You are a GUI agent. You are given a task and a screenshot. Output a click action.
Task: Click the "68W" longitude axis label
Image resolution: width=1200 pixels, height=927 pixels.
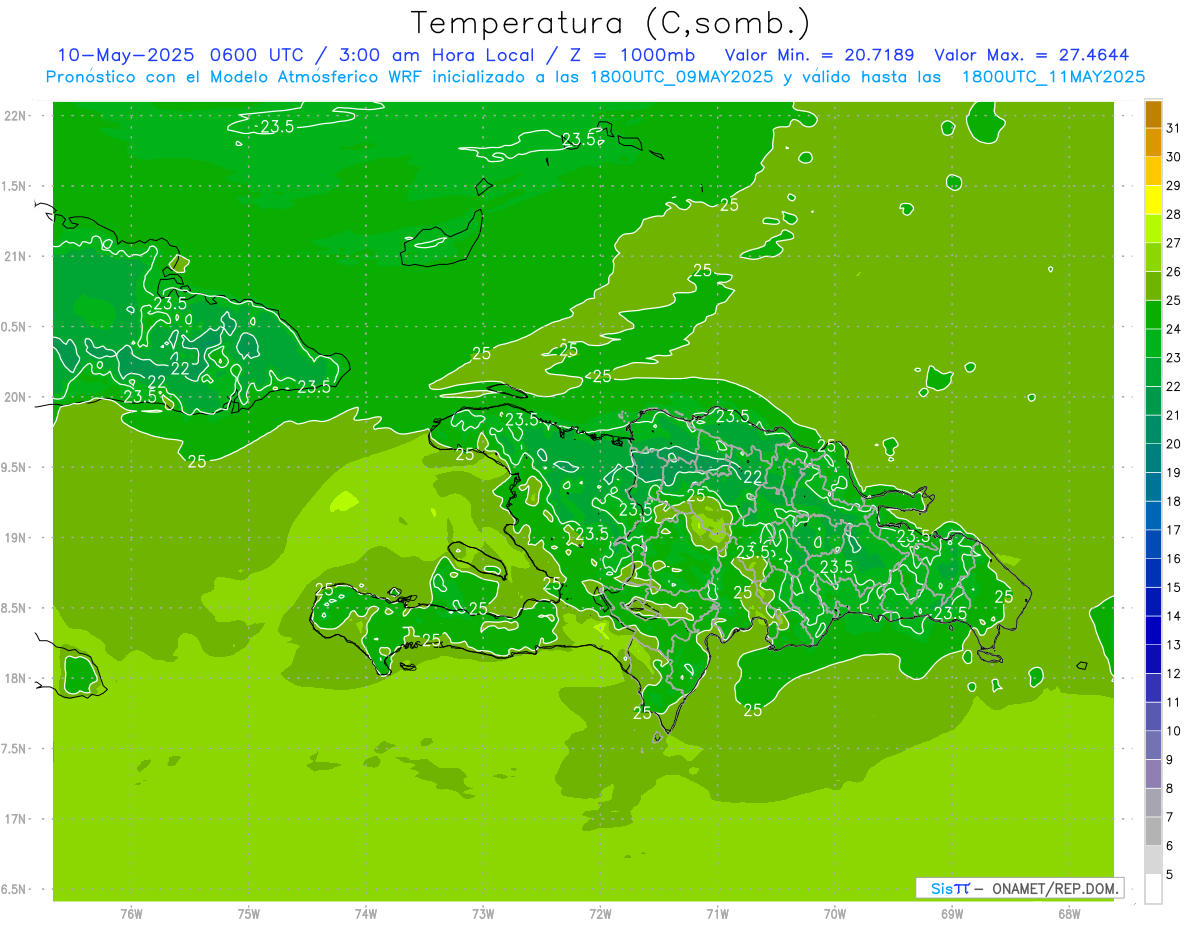point(1069,914)
